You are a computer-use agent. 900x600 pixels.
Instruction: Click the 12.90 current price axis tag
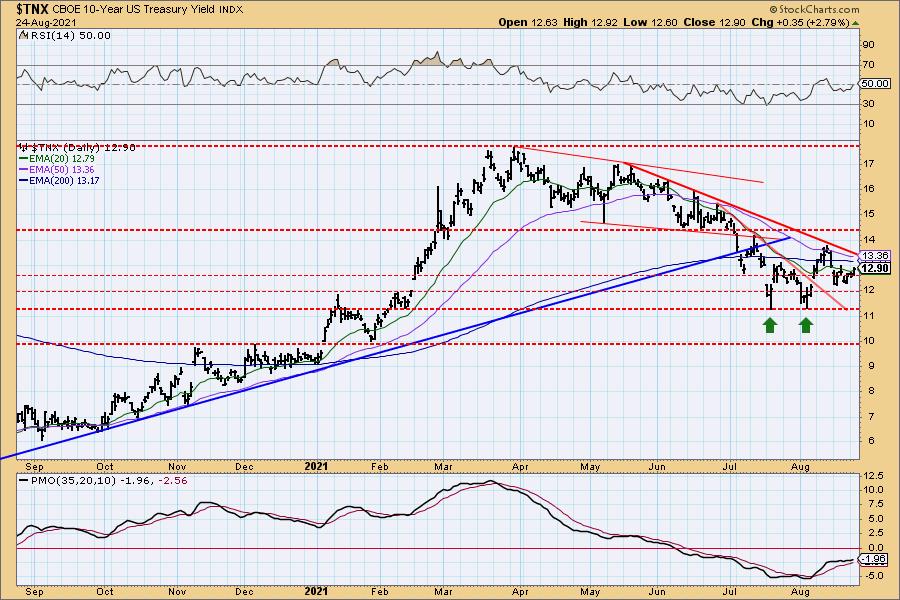(x=875, y=268)
